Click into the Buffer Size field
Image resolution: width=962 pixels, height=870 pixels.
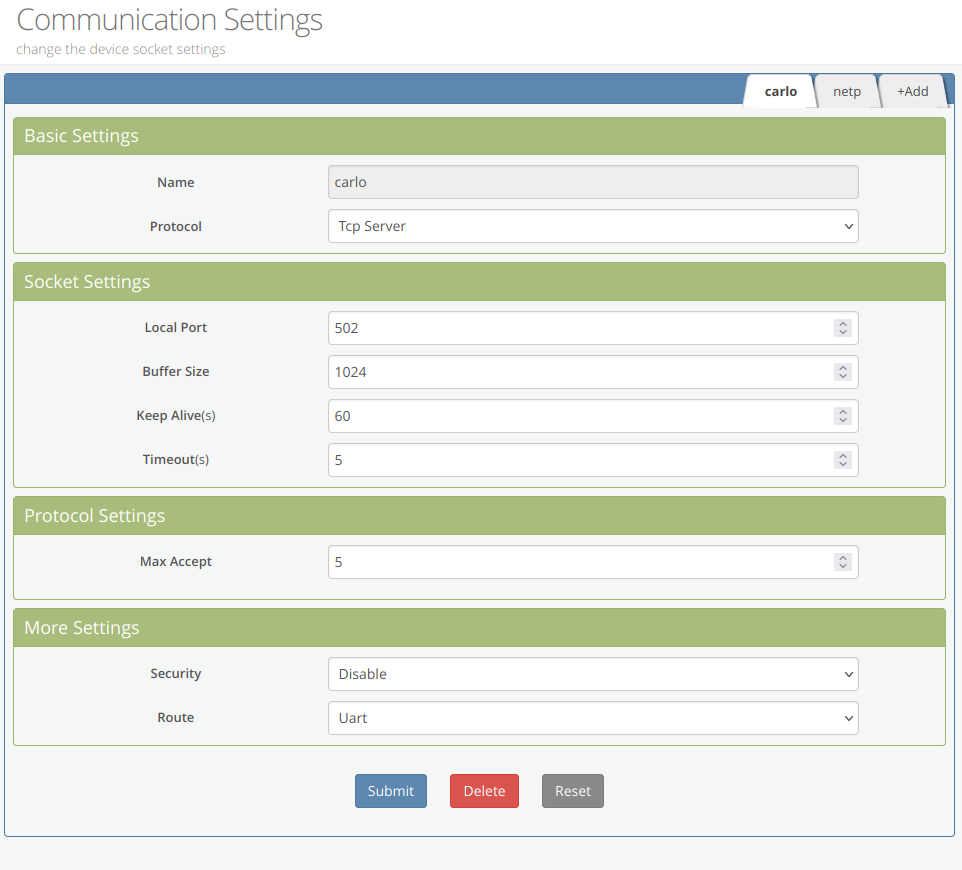(580, 372)
